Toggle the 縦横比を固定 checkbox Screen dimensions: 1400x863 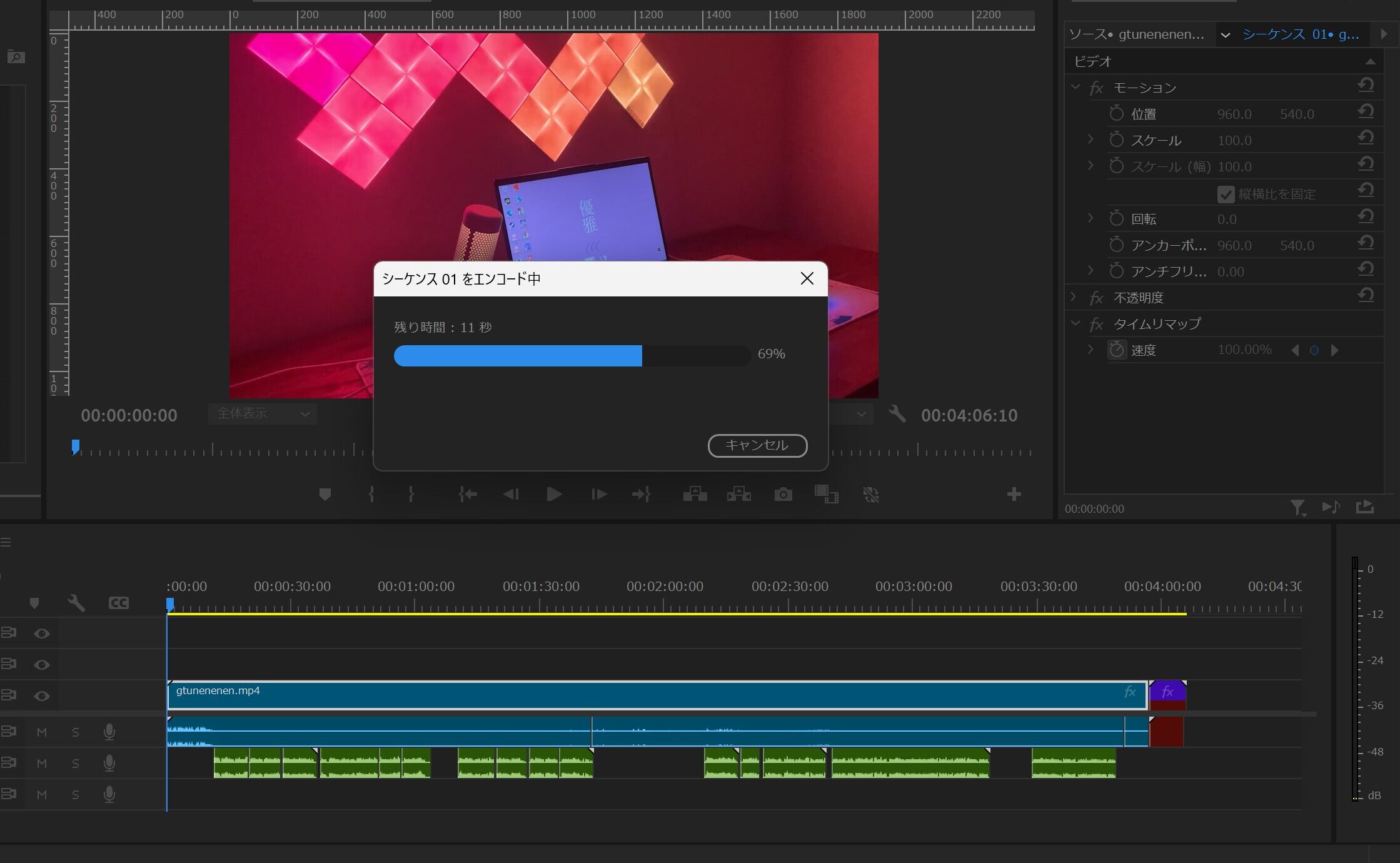tap(1226, 194)
